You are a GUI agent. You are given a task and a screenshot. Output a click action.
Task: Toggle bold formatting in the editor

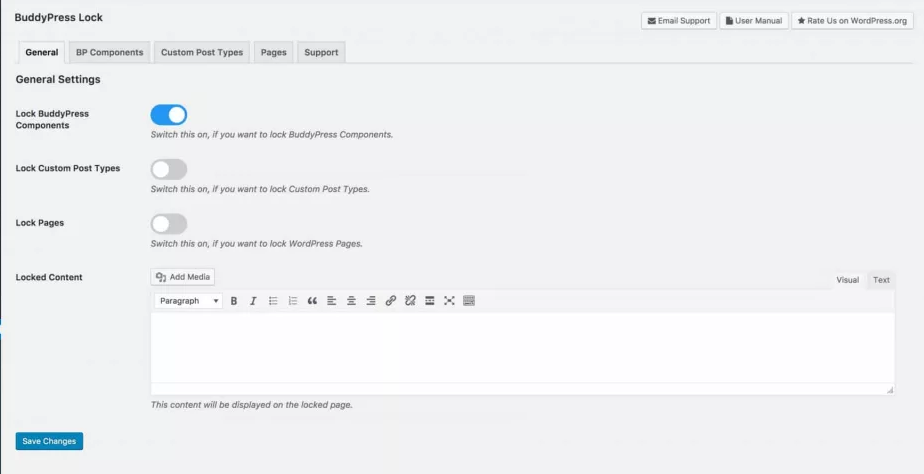click(x=234, y=301)
